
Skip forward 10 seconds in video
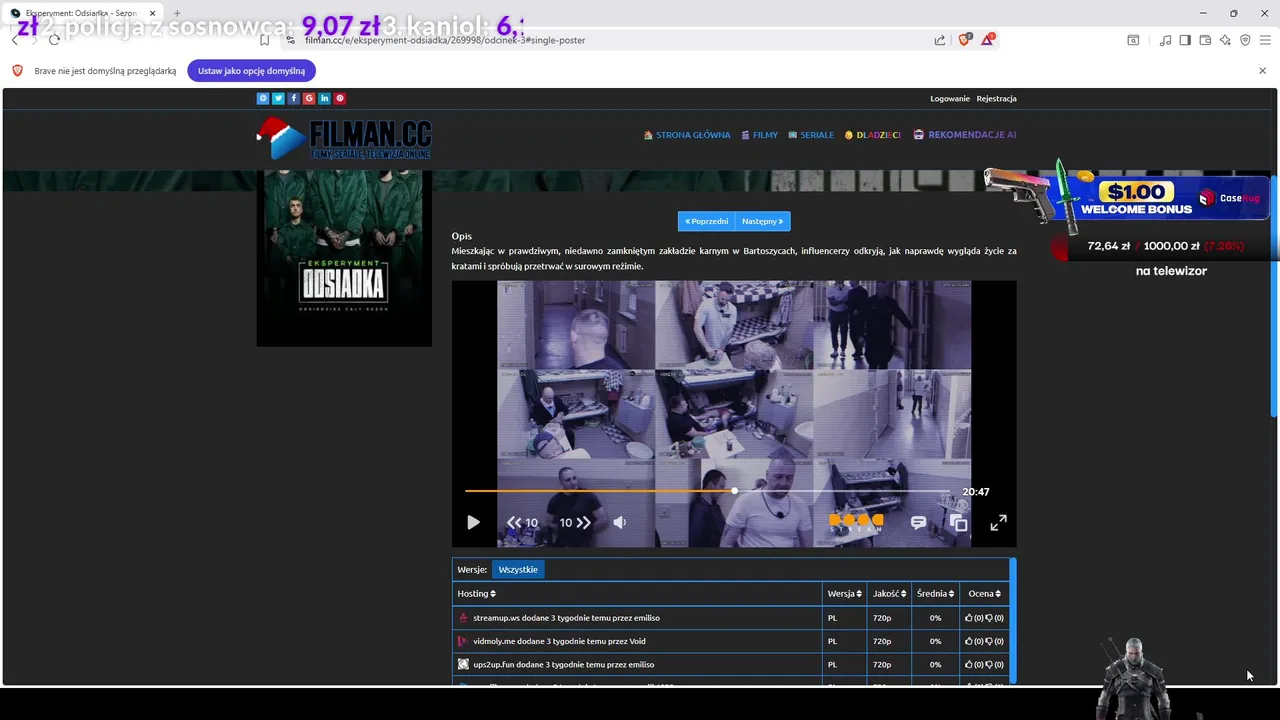tap(575, 522)
